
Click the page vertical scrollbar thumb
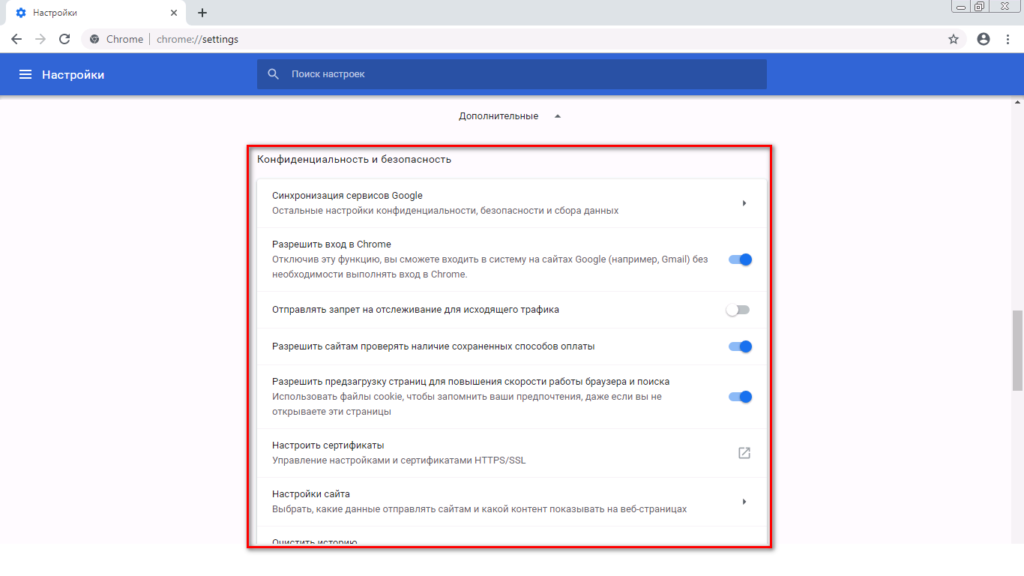pos(1017,350)
